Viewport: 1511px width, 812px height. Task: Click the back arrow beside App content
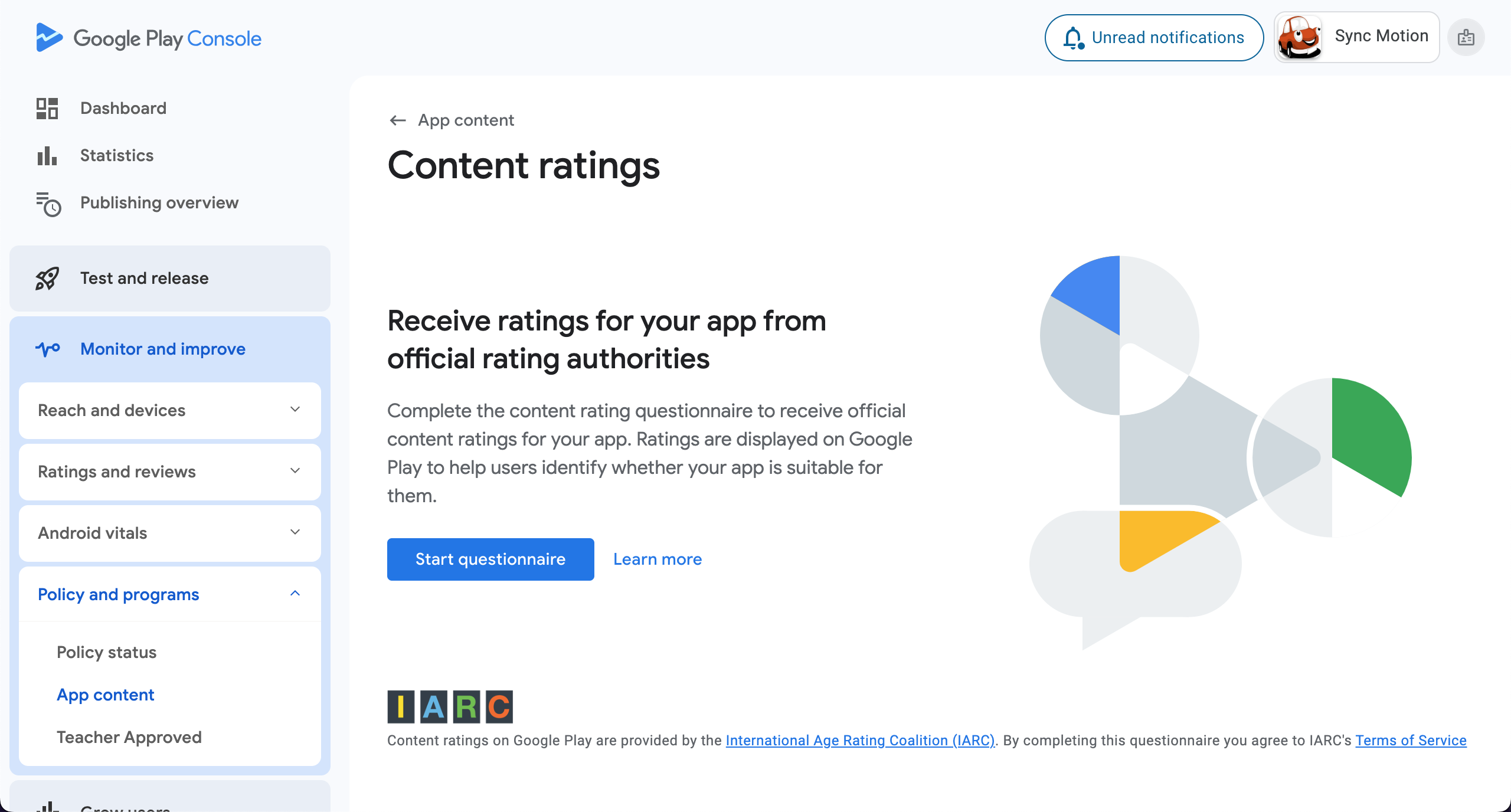click(398, 120)
